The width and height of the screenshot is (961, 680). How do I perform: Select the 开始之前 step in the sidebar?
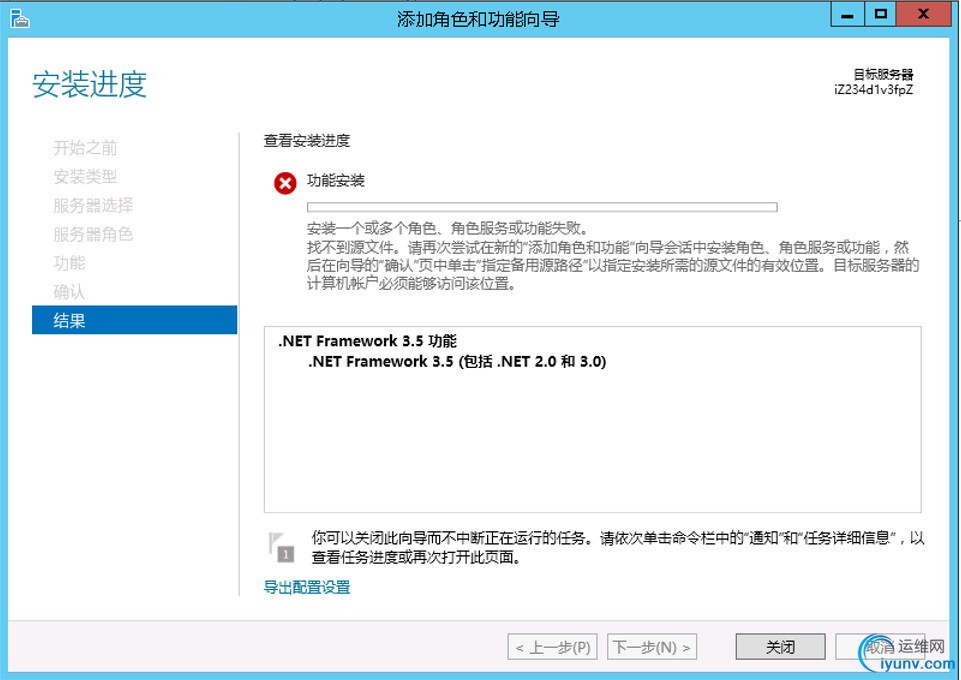tap(85, 148)
